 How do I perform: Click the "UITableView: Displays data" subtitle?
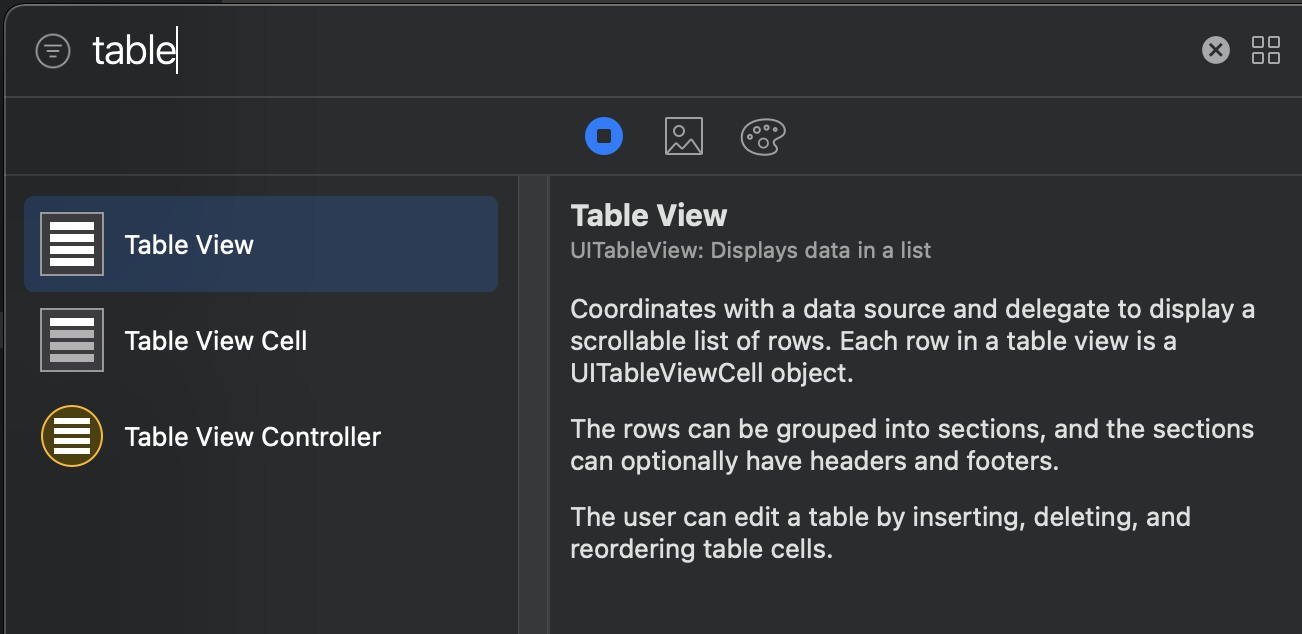pos(750,250)
